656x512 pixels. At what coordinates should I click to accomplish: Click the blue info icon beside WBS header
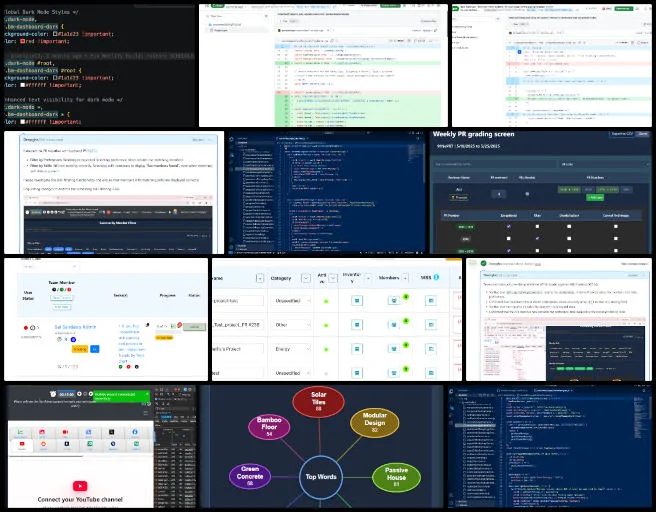[x=436, y=277]
